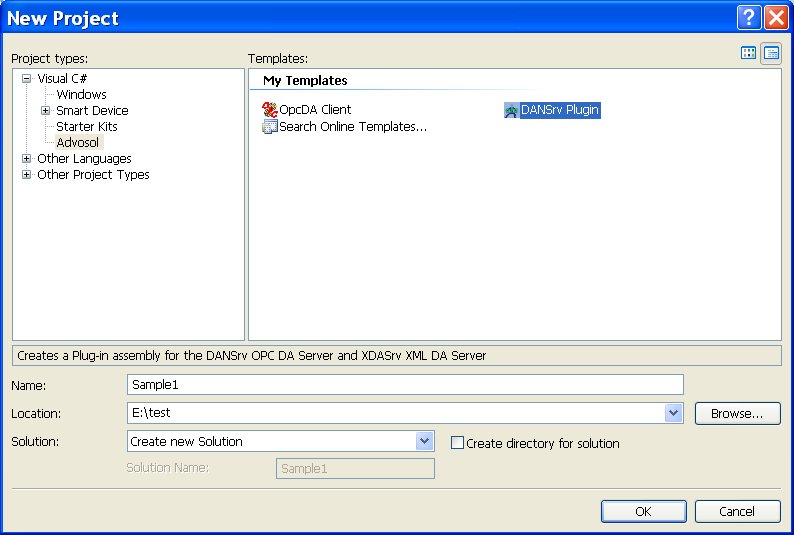Screen dimensions: 794x535
Task: Expand the Smart Device node
Action: pos(46,110)
